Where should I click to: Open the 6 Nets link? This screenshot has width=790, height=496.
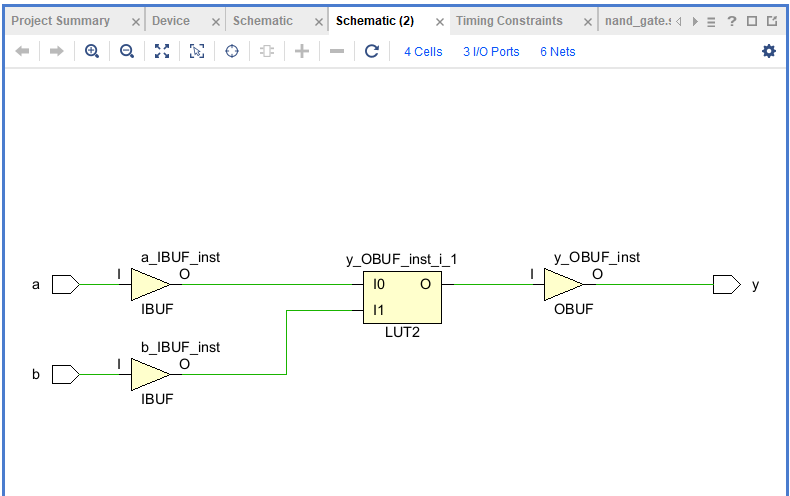[x=557, y=51]
